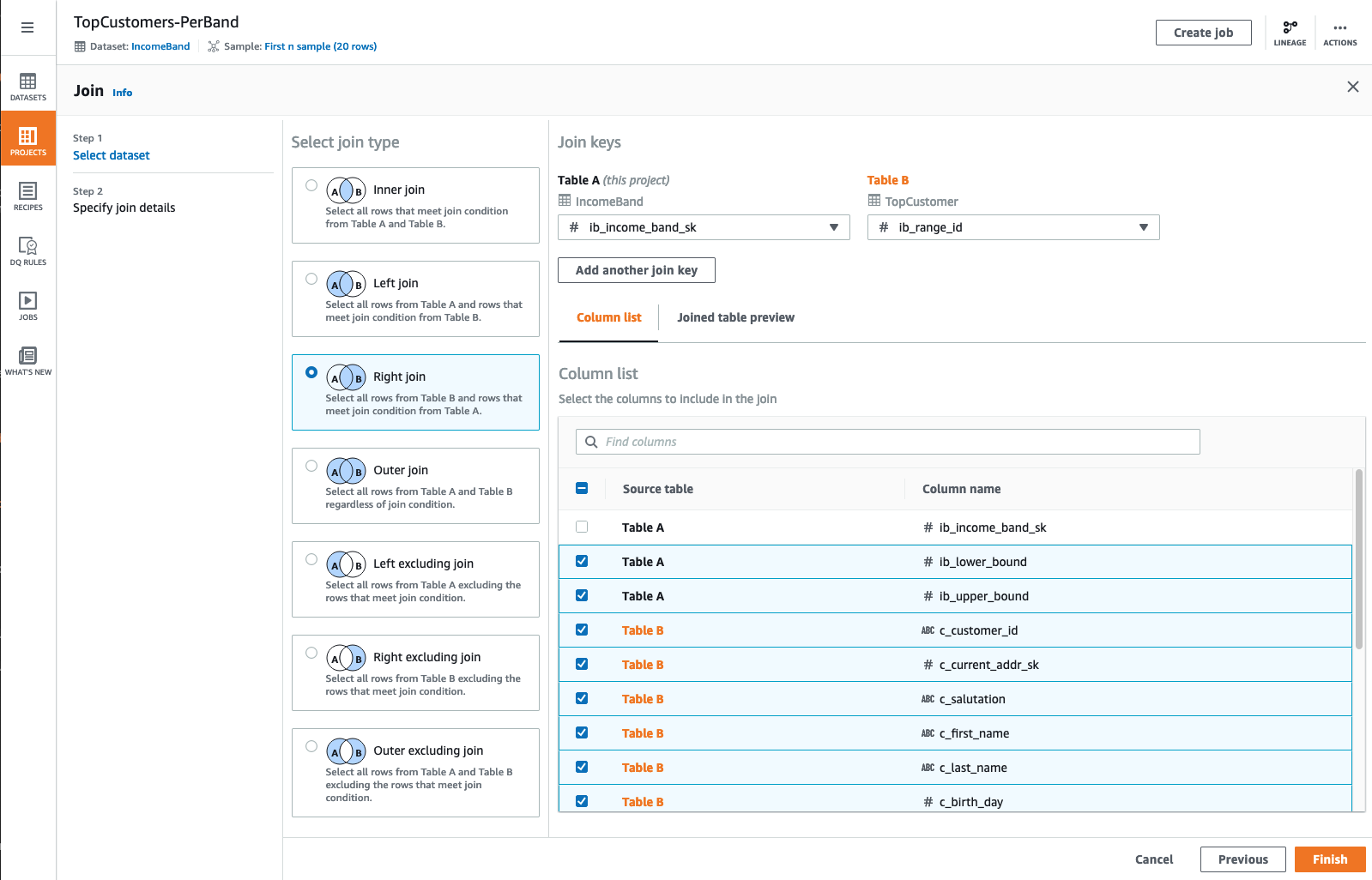Open Table A join key dropdown ib_income_band_sk
Viewport: 1372px width, 880px height.
(704, 227)
